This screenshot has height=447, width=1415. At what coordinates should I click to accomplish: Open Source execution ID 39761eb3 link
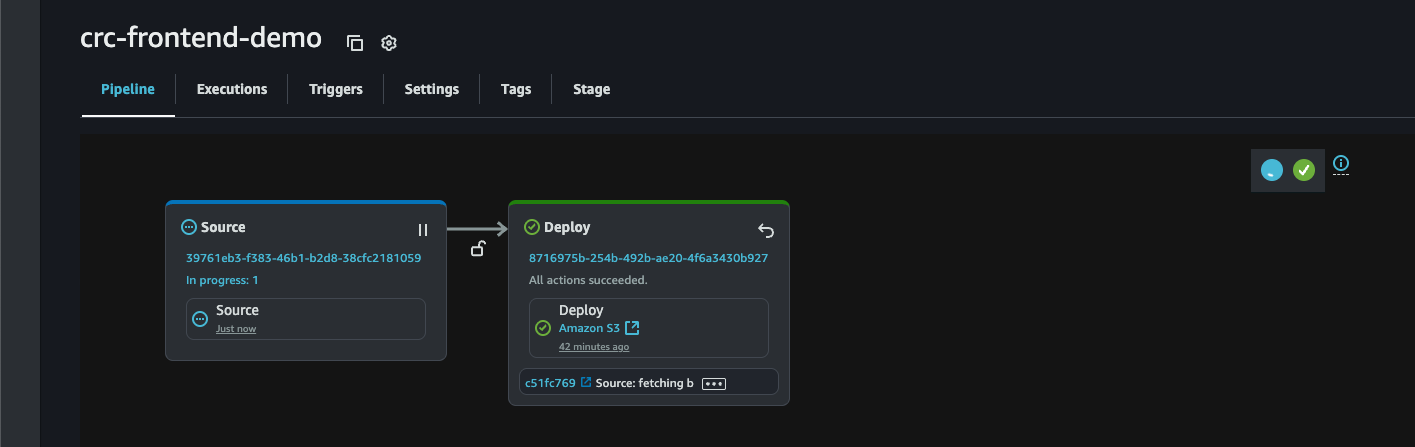point(303,258)
